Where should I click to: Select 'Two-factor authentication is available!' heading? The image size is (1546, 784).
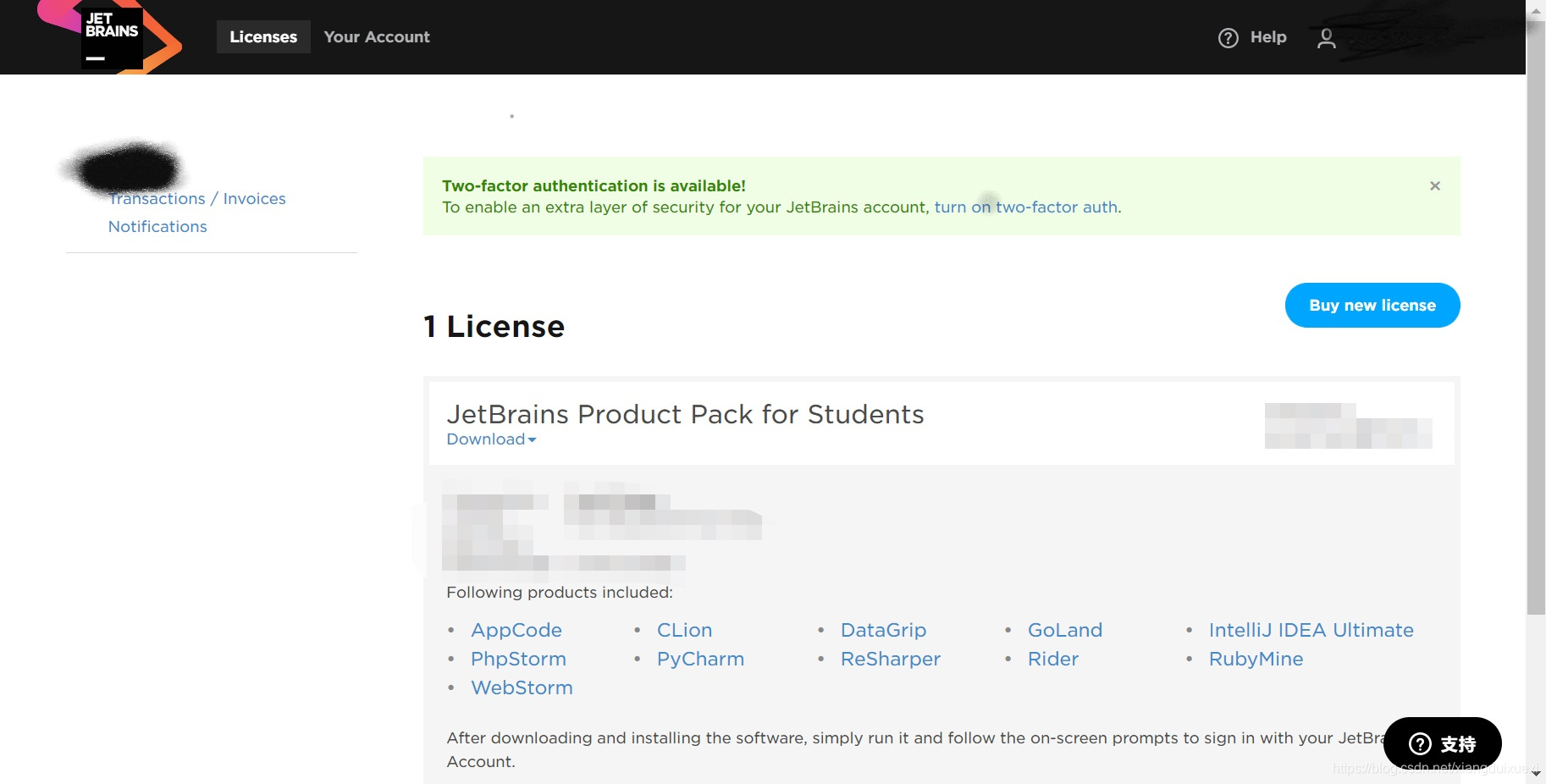(x=594, y=186)
